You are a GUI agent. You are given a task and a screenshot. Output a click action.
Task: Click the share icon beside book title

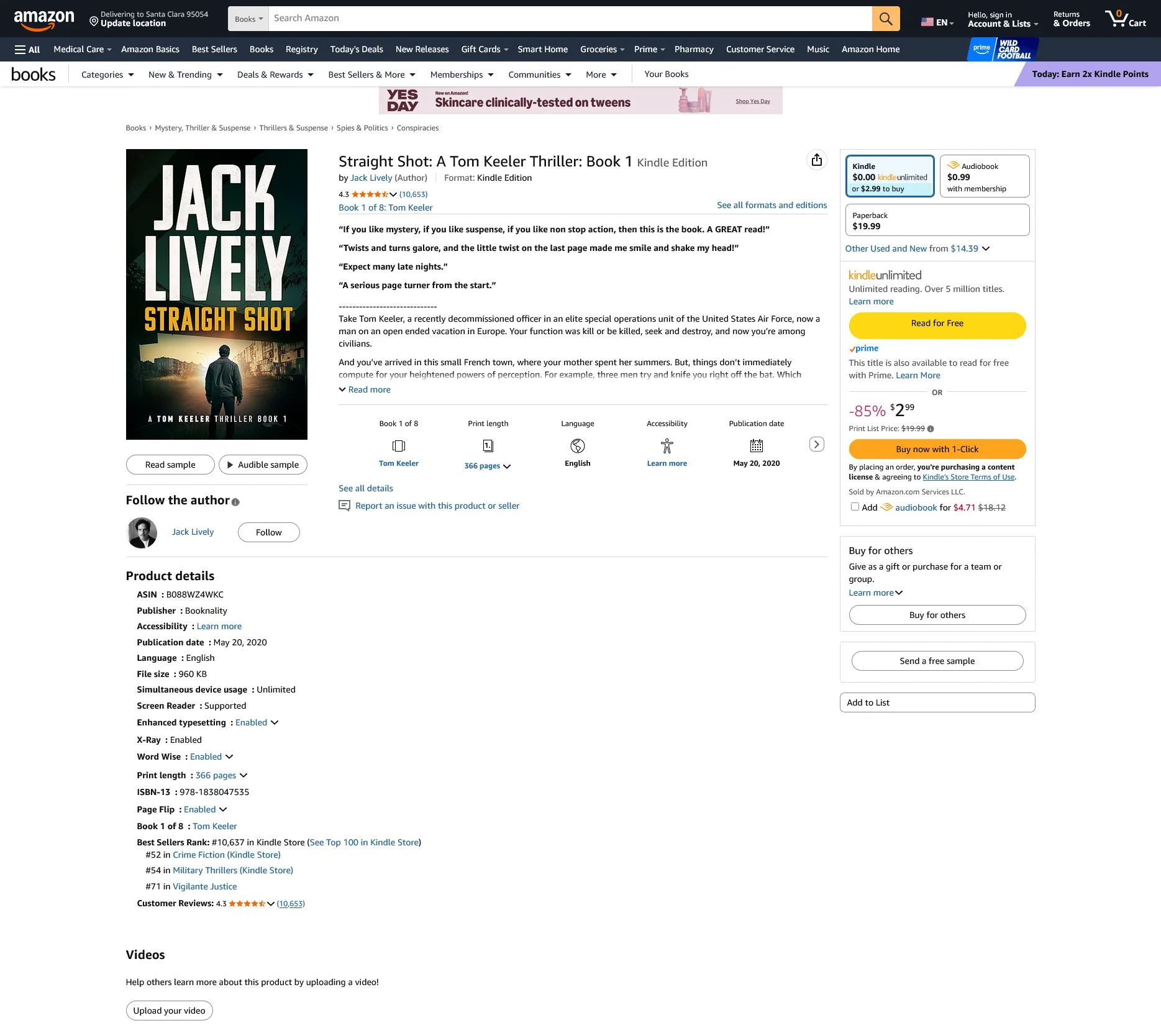coord(816,160)
